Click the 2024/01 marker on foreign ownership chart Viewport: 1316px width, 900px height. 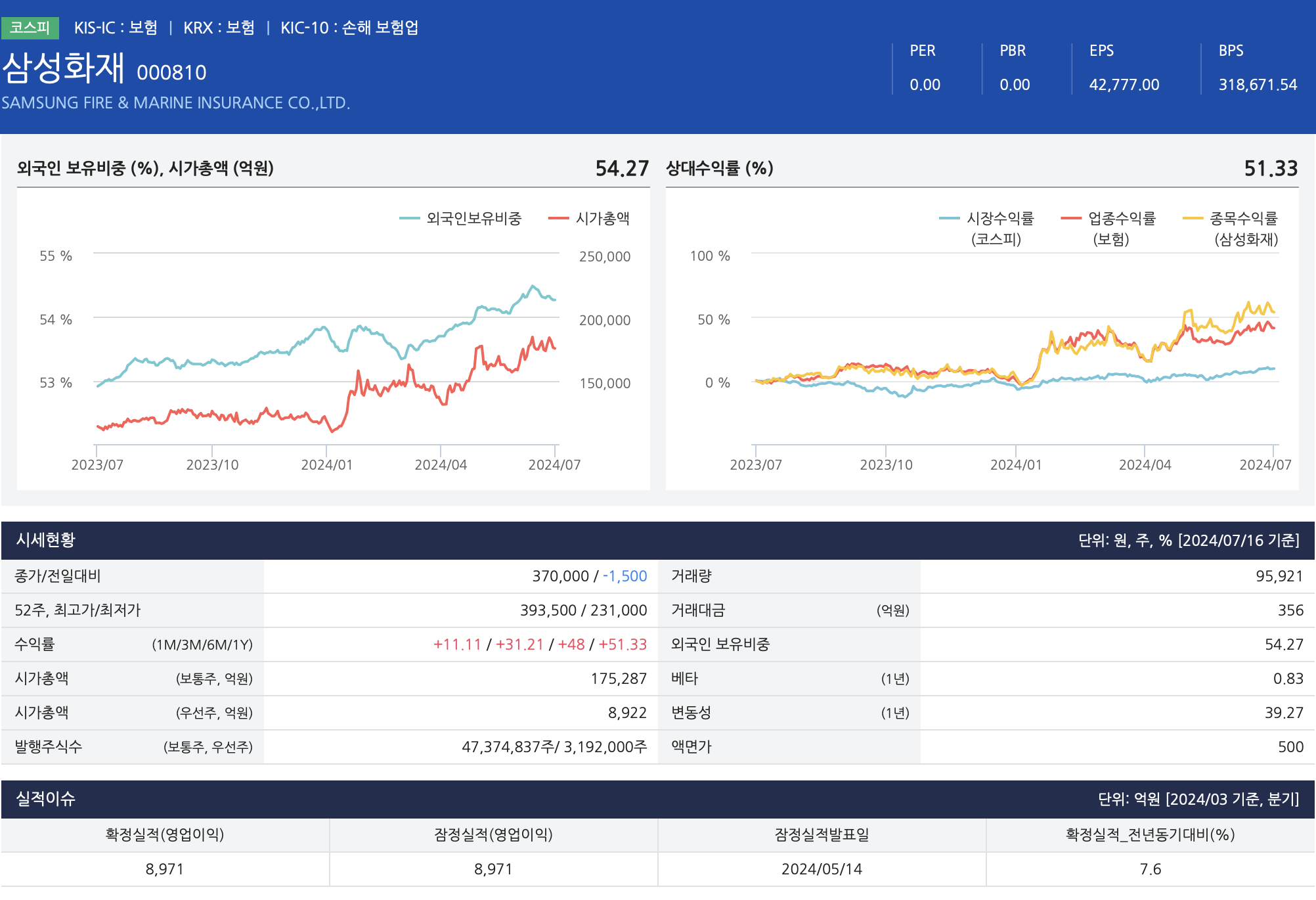coord(326,464)
